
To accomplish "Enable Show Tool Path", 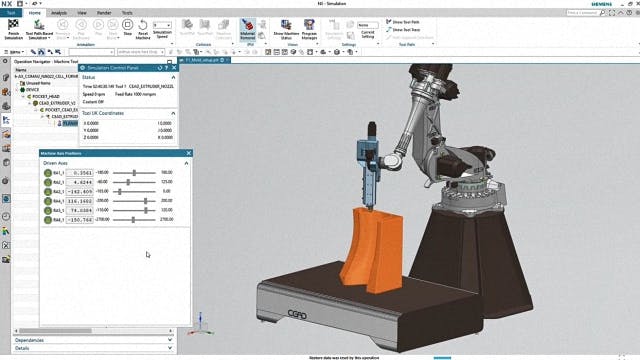I will pos(403,22).
